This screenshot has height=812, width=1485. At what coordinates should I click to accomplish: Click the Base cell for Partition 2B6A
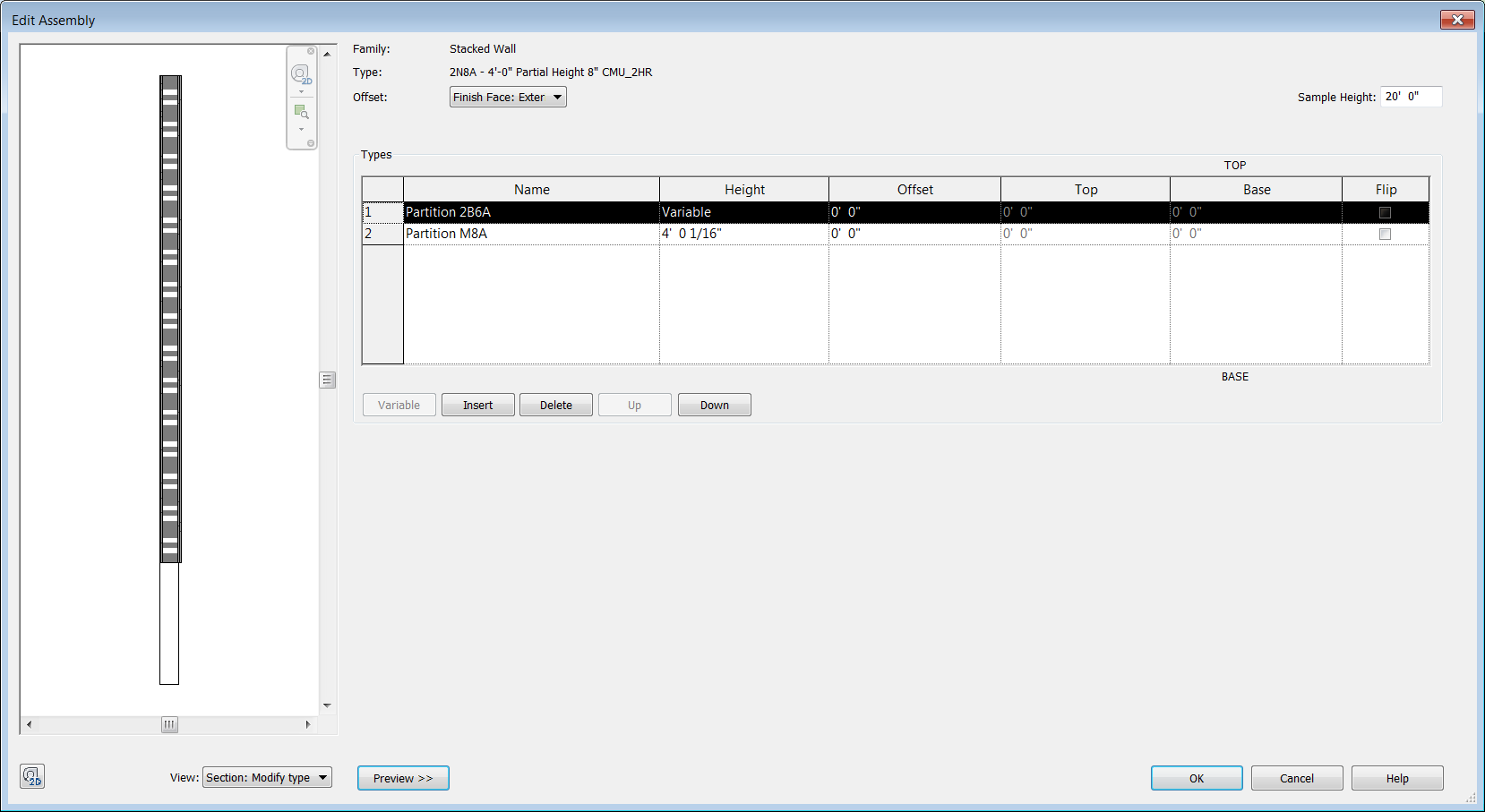(x=1256, y=212)
